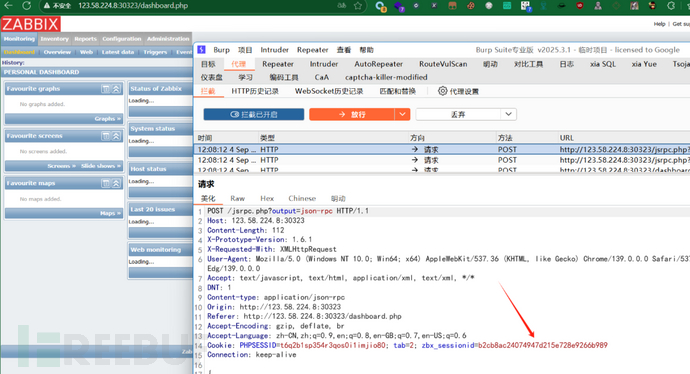Open the 项目 project menu
The height and width of the screenshot is (374, 690).
coord(245,50)
